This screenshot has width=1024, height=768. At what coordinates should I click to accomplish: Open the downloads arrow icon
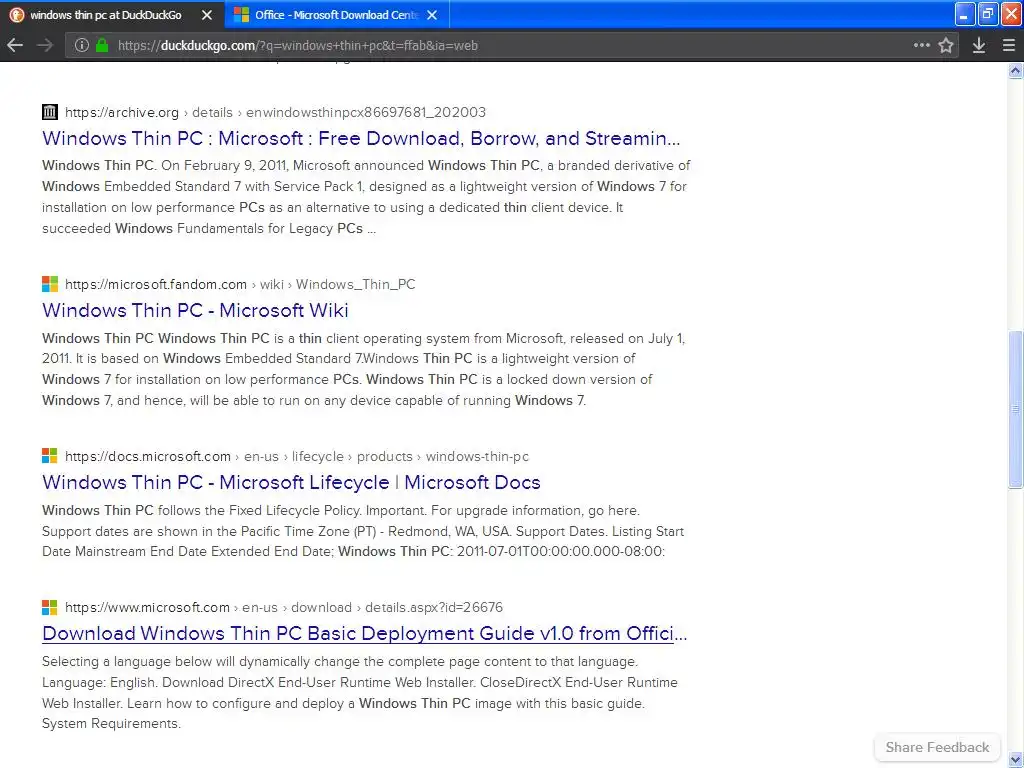pyautogui.click(x=978, y=45)
